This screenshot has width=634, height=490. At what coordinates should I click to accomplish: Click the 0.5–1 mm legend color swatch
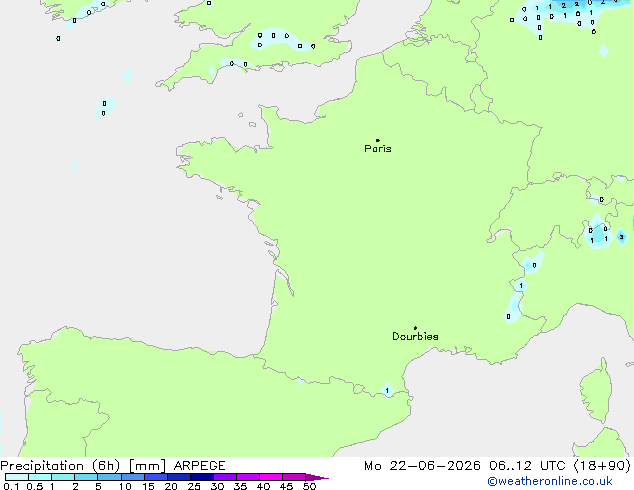(x=40, y=477)
